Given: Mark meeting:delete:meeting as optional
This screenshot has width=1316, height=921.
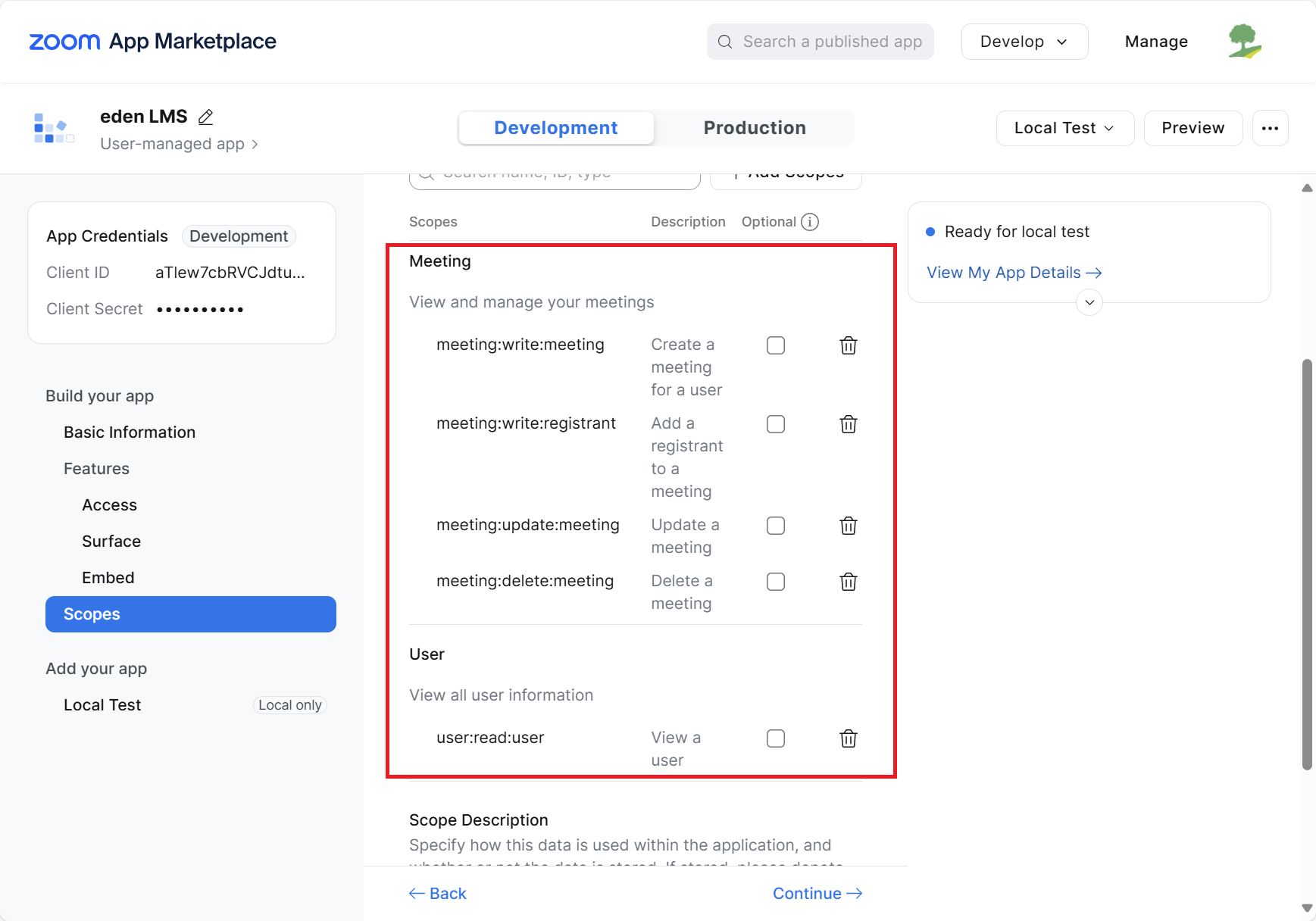Looking at the screenshot, I should (x=776, y=582).
